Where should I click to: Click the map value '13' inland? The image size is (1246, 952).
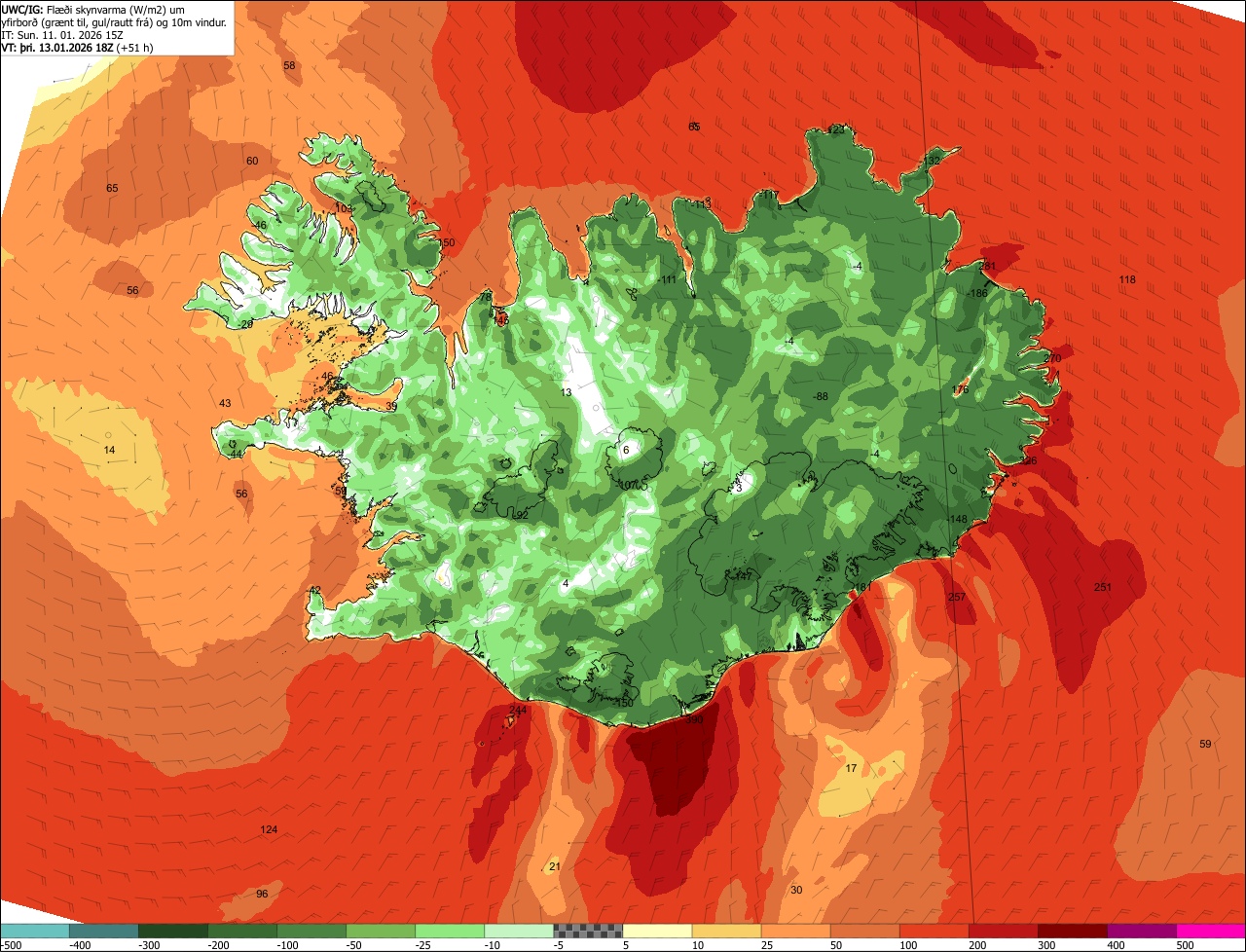567,393
